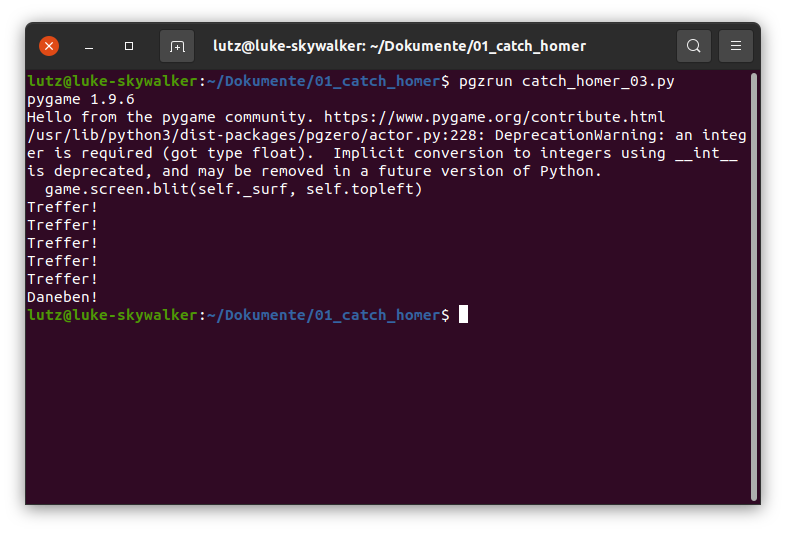This screenshot has height=533, width=786.
Task: Click the white cursor block at the prompt
Action: [x=463, y=315]
